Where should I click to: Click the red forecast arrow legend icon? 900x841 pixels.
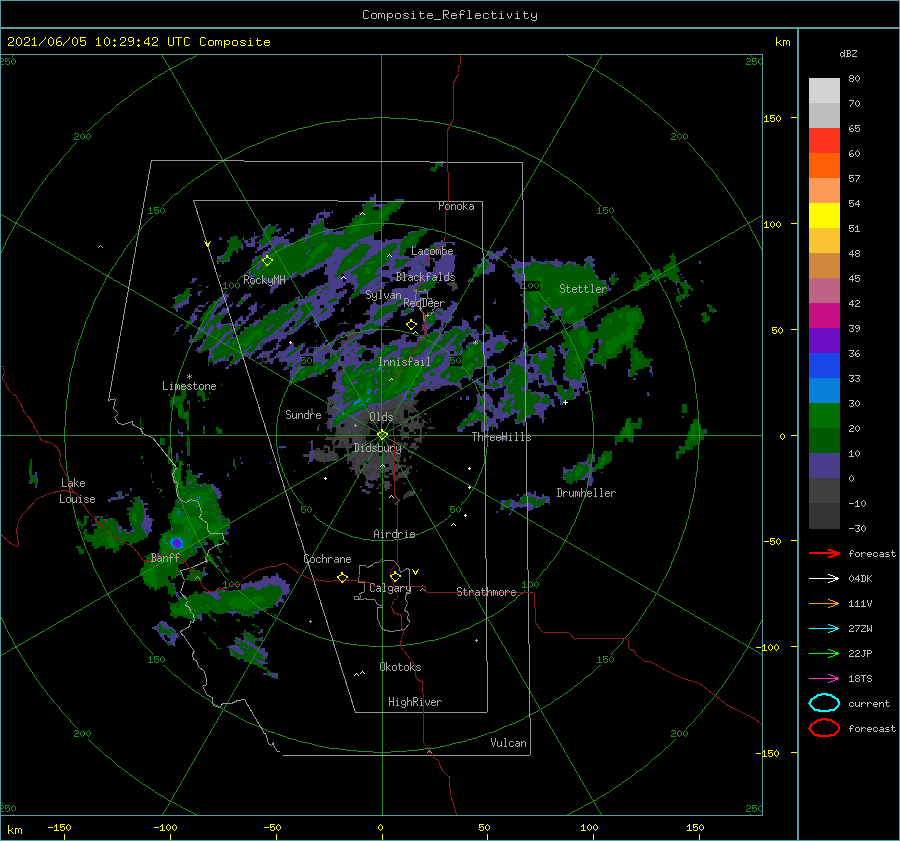tap(824, 553)
